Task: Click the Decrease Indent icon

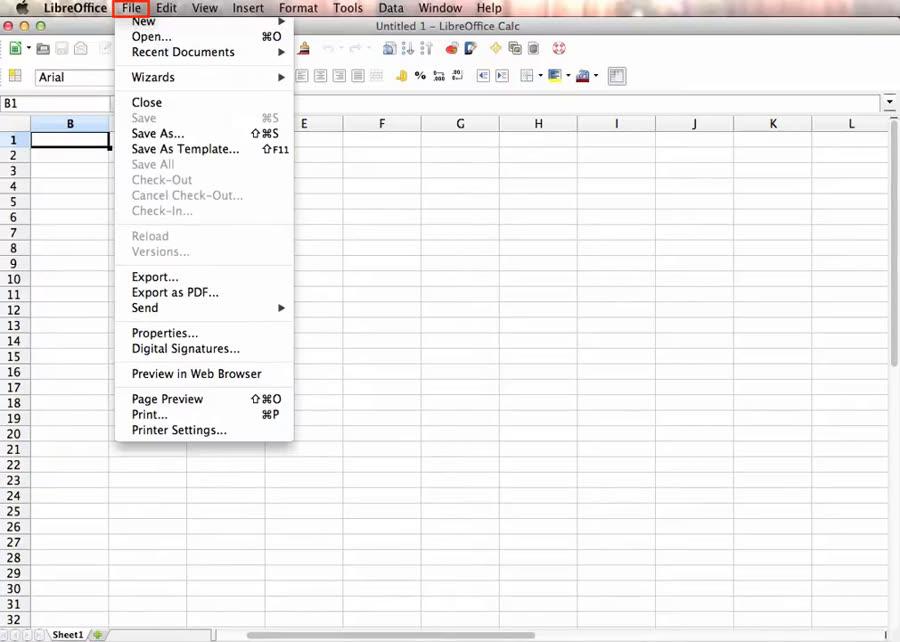Action: 483,76
